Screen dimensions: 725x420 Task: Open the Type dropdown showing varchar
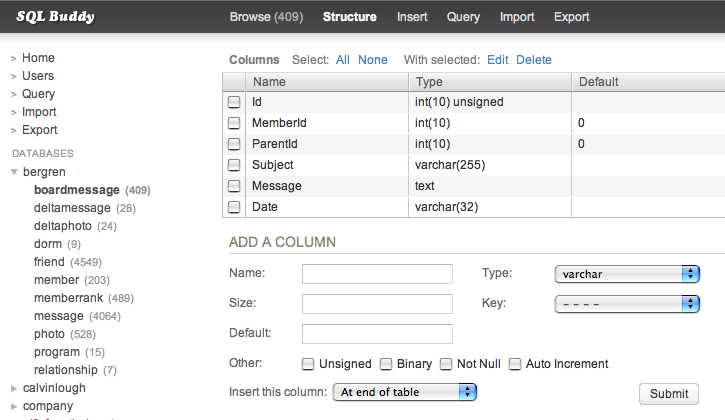tap(626, 273)
